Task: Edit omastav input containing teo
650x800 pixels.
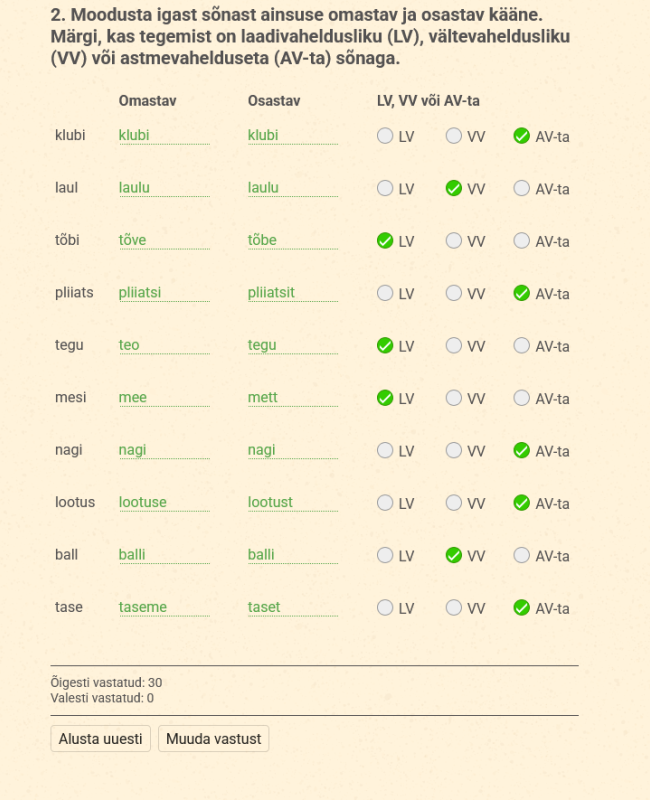Action: (163, 346)
